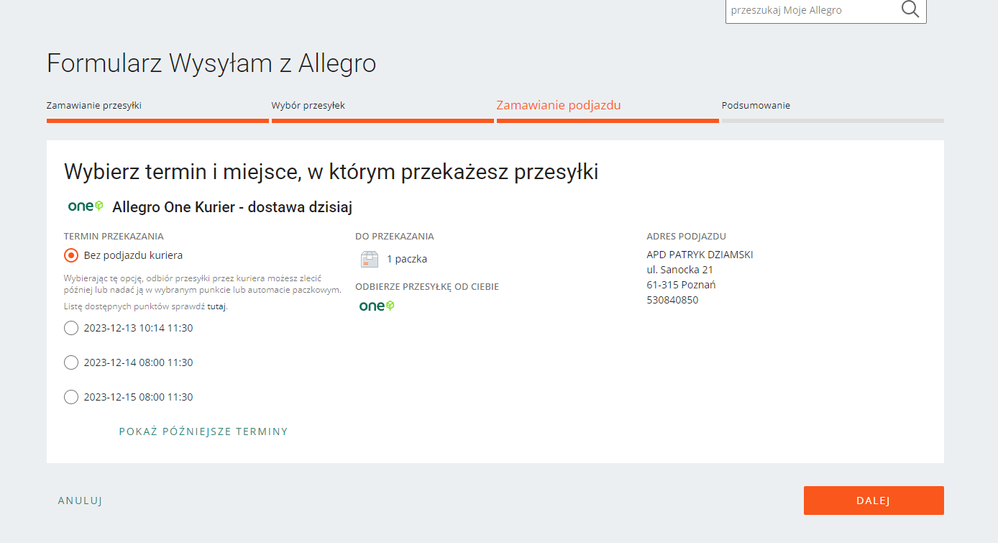This screenshot has width=998, height=543.
Task: Choose pickup slot 2023-12-15 08:00 11:30
Action: [x=71, y=397]
